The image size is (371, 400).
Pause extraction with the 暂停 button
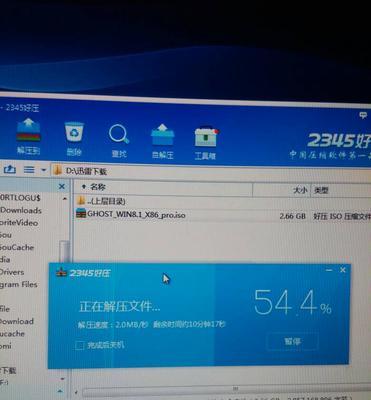coord(292,342)
